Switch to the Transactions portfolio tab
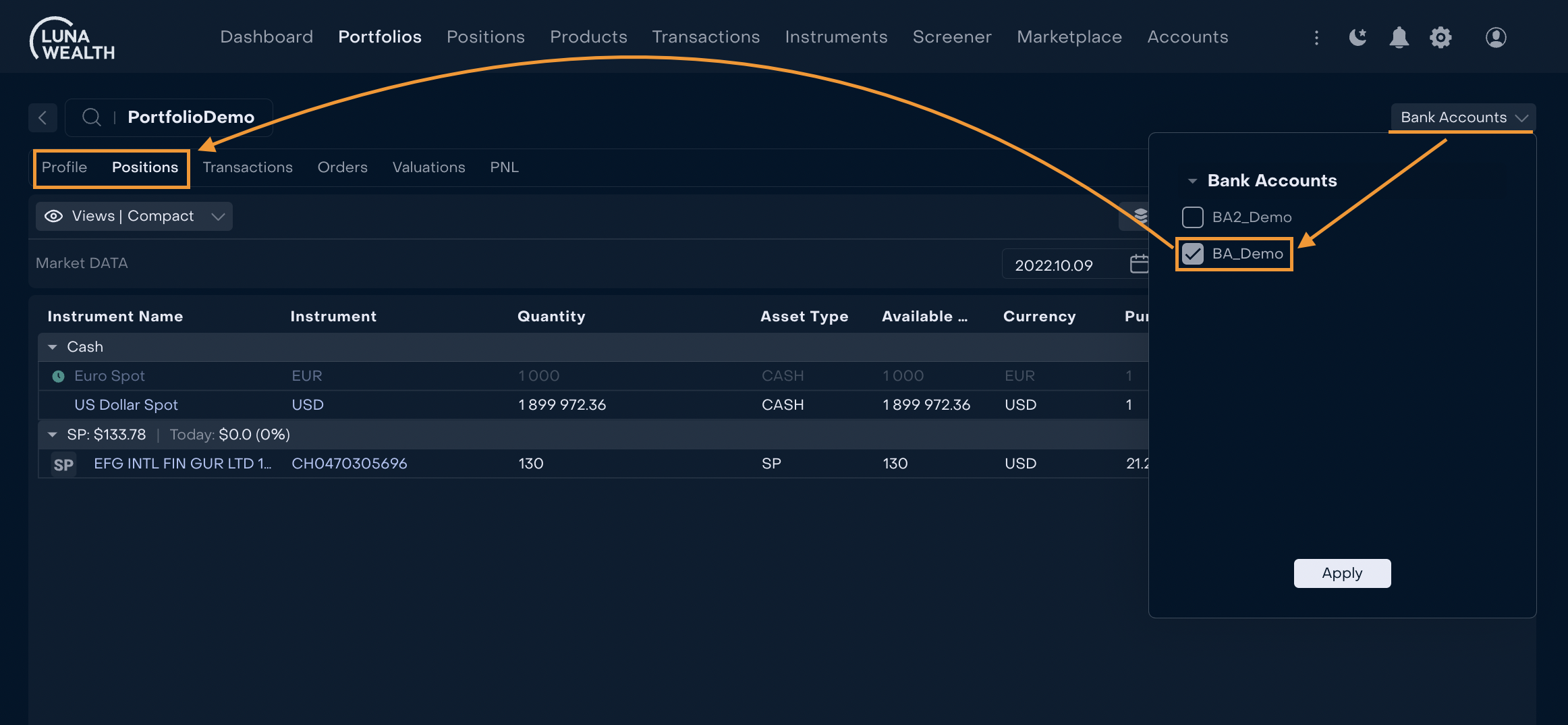Viewport: 1568px width, 725px height. [x=247, y=167]
